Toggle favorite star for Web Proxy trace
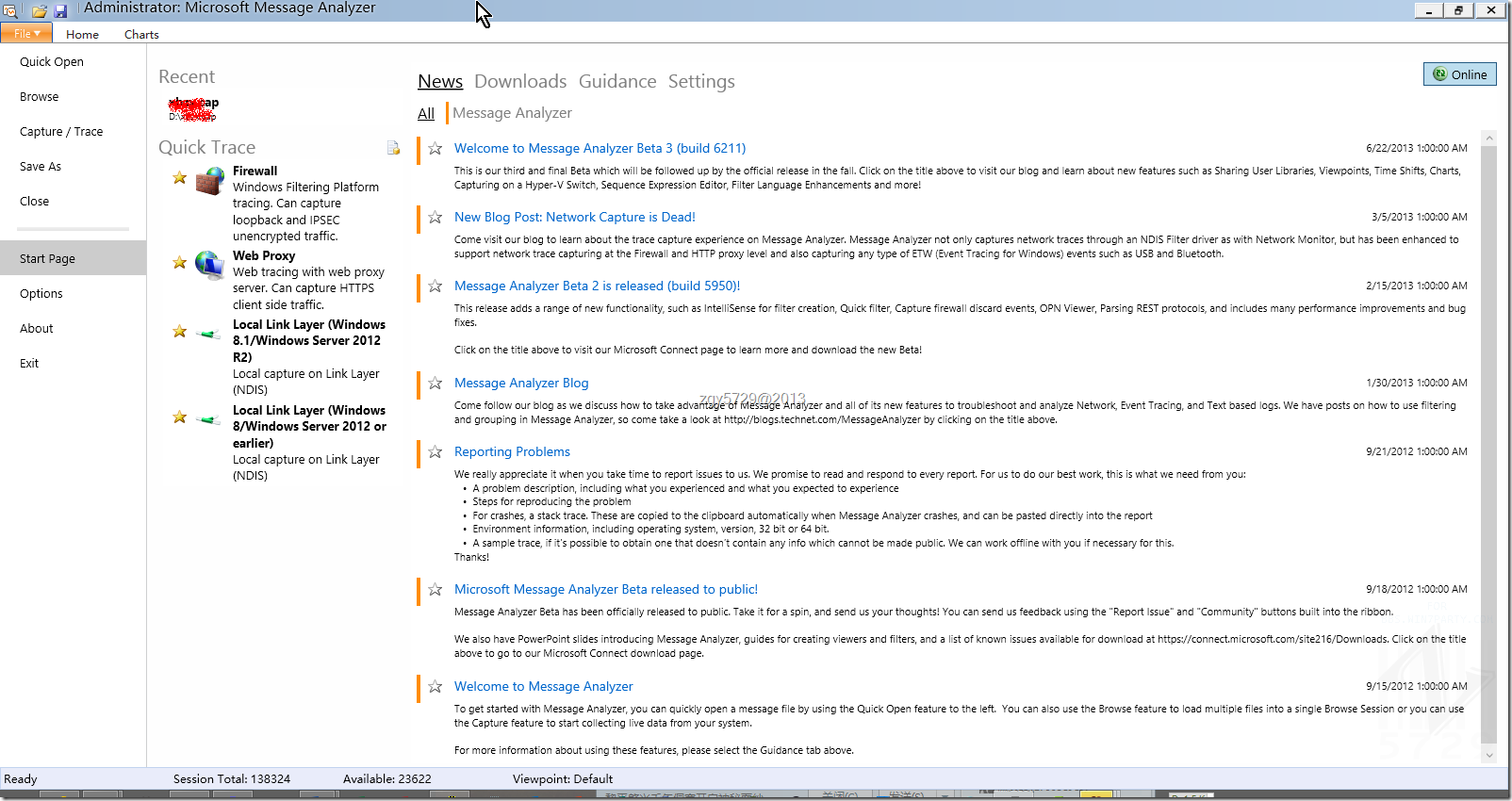The width and height of the screenshot is (1512, 801). [179, 262]
